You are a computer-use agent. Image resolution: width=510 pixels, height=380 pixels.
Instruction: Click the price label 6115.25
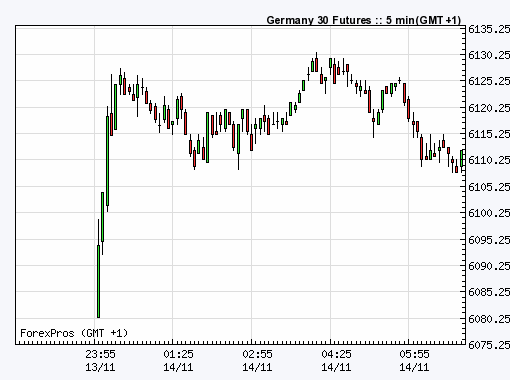tap(489, 134)
